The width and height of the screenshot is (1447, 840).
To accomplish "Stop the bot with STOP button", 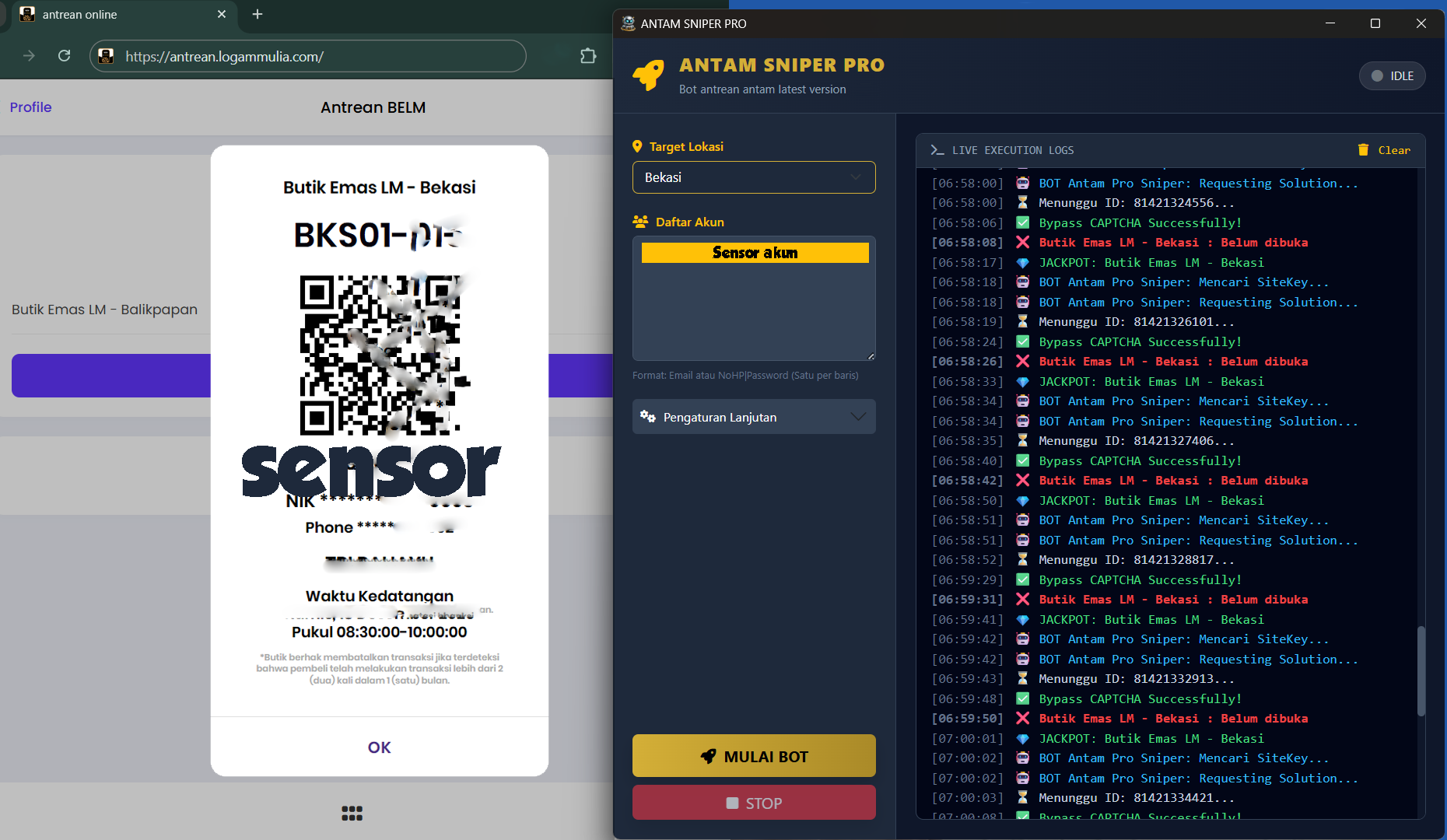I will (x=754, y=803).
